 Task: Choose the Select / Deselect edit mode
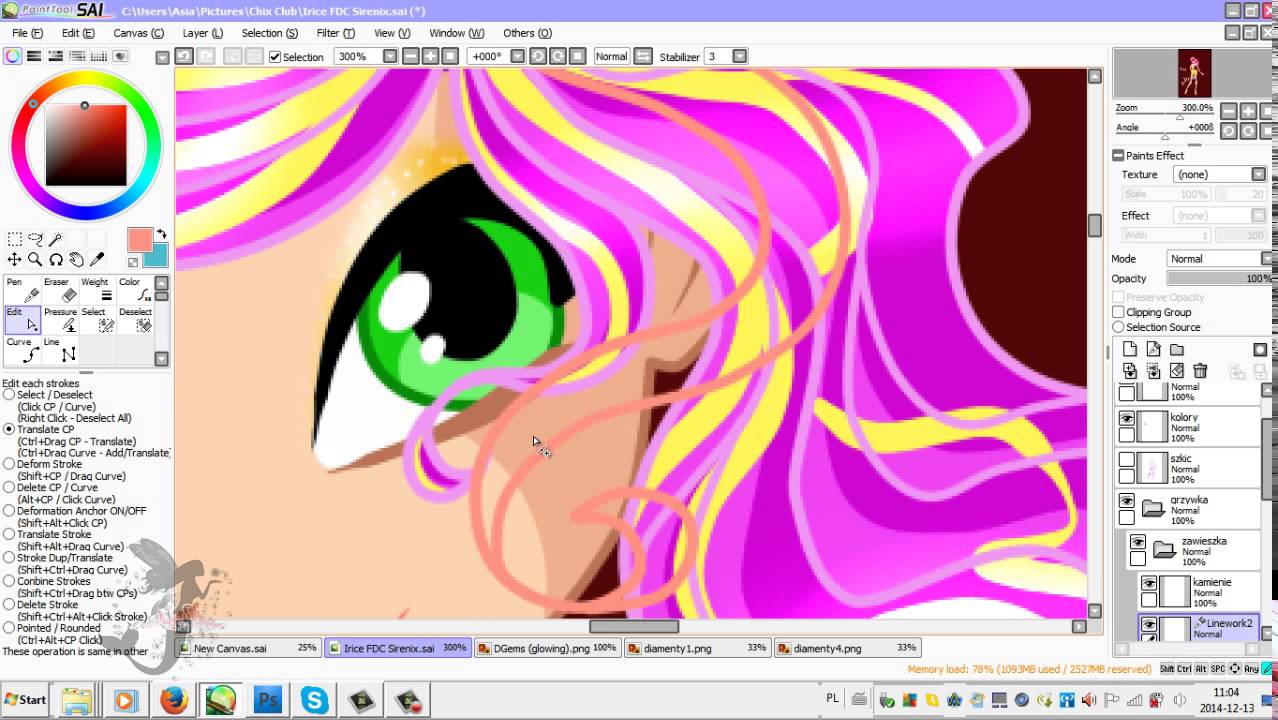[9, 395]
